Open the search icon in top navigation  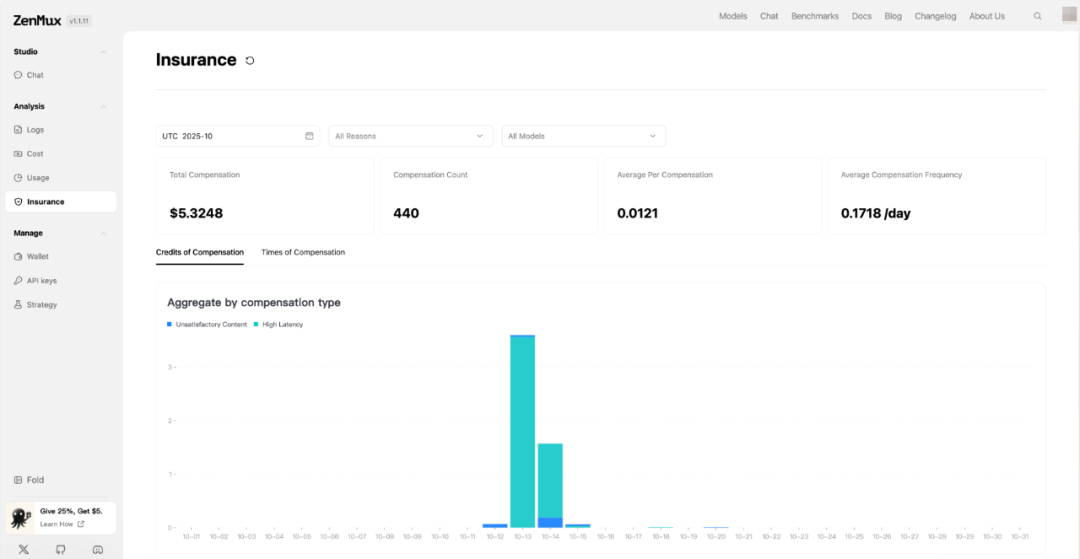(x=1037, y=16)
